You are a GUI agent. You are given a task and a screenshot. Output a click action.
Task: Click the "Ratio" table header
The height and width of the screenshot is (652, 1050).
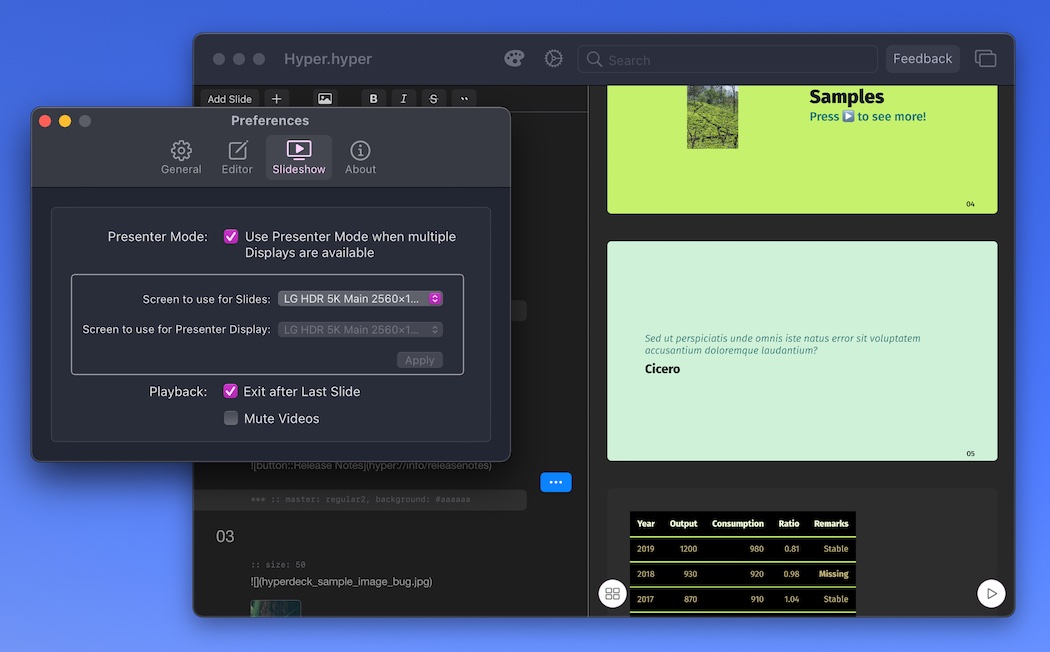point(789,523)
